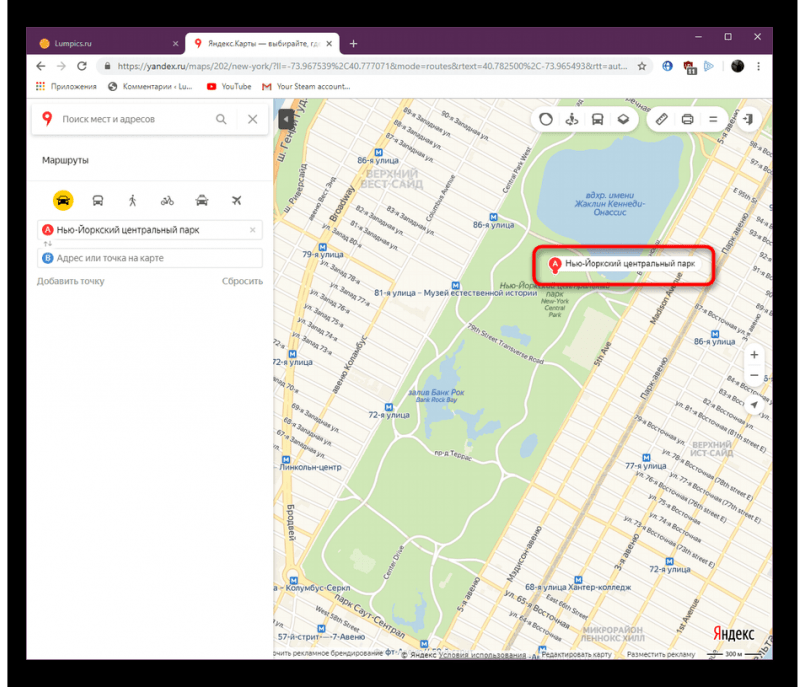Screen dimensions: 800x687
Task: Click Сбросить to reset route
Action: point(242,281)
